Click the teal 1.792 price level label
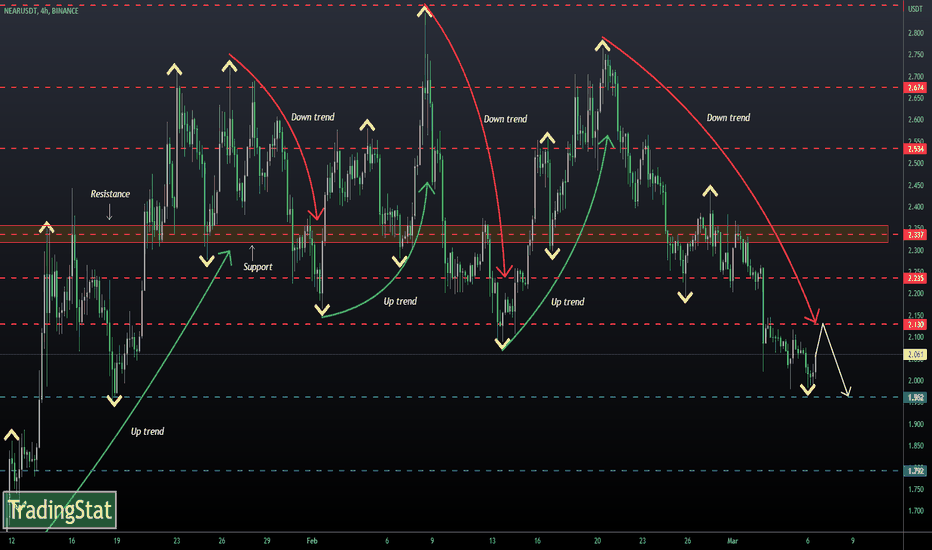The image size is (932, 550). point(915,471)
